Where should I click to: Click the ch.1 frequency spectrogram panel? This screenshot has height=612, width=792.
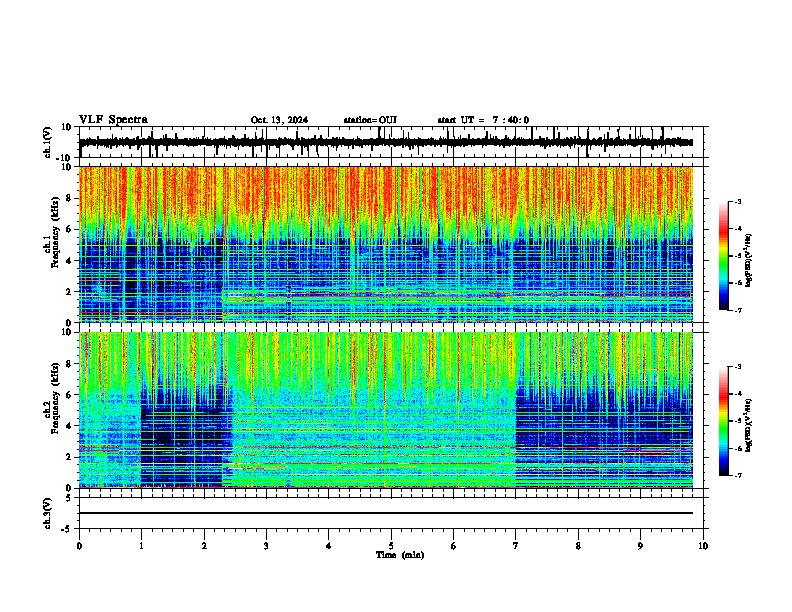386,244
